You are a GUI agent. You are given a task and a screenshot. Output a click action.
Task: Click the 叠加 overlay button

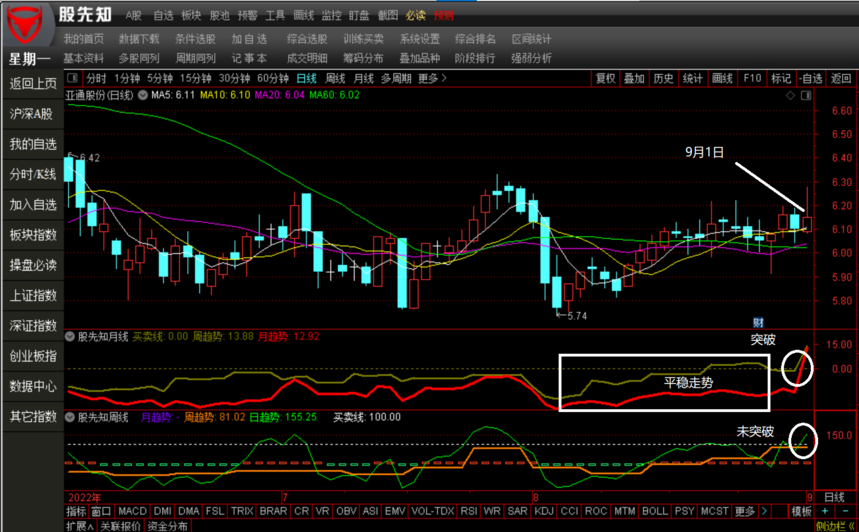634,78
